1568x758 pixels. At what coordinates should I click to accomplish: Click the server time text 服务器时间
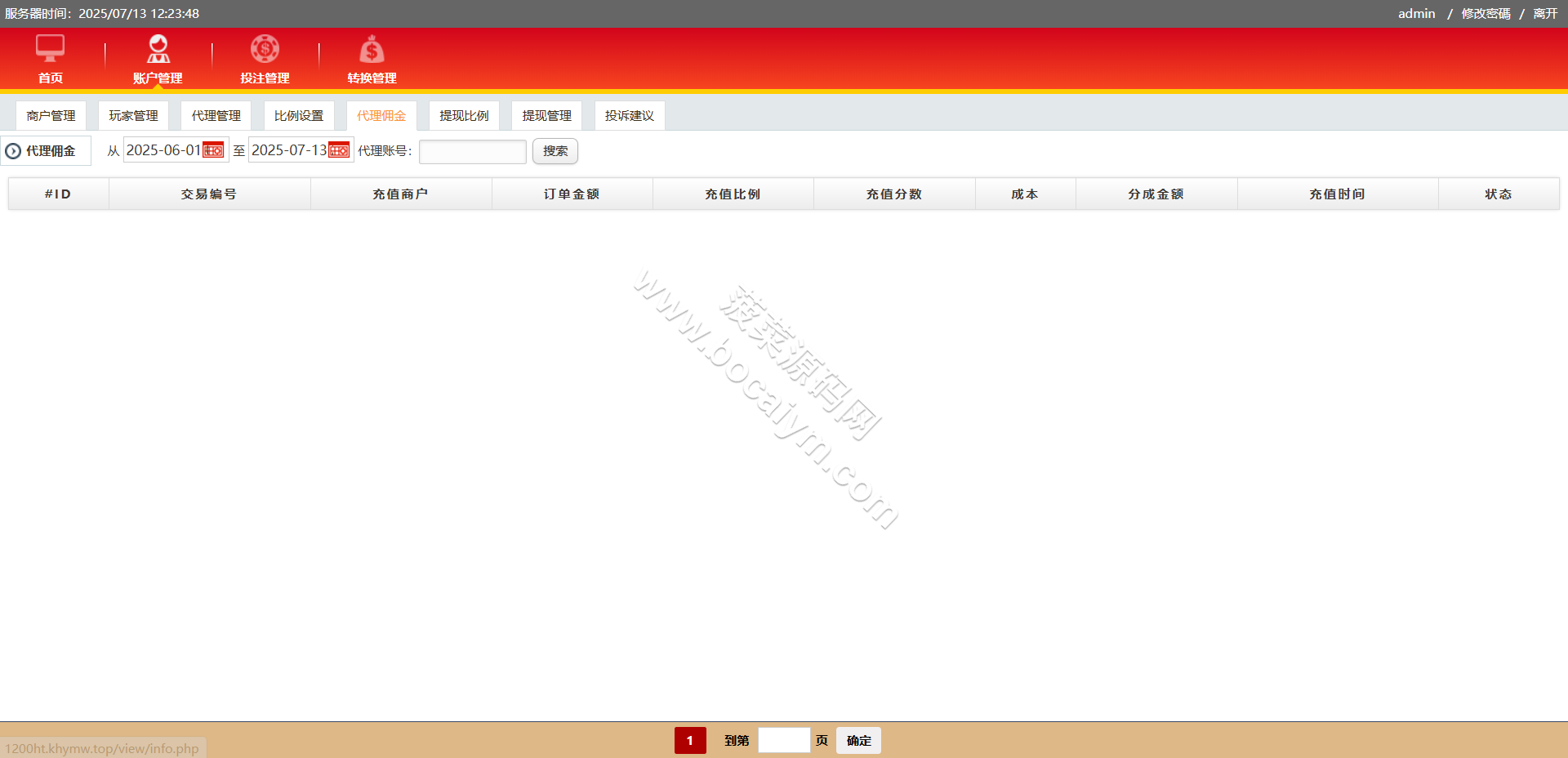[102, 14]
